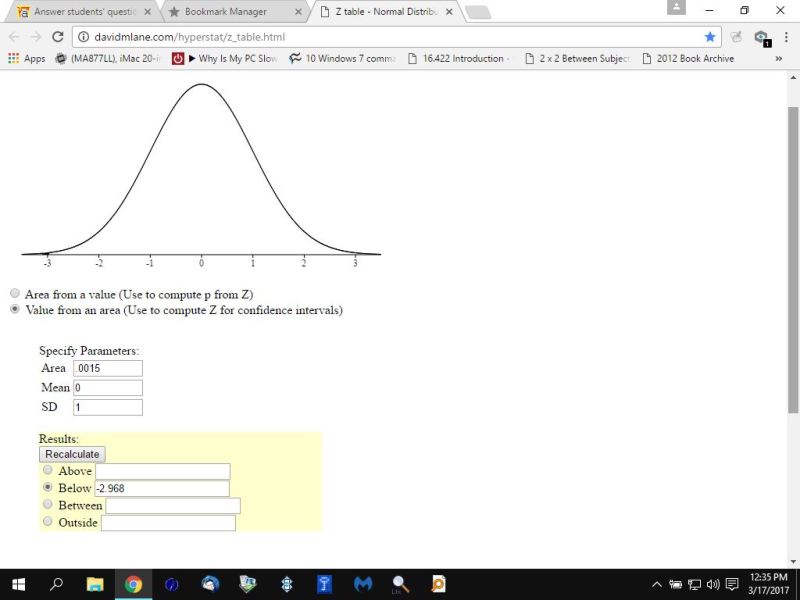This screenshot has width=800, height=600.
Task: Expand the bookmarks bar overflow chevron
Action: (x=779, y=59)
